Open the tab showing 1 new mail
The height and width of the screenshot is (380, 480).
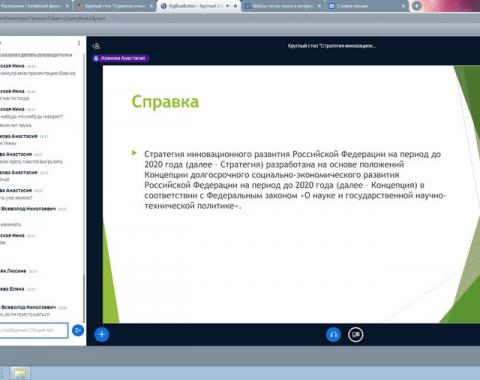point(366,6)
